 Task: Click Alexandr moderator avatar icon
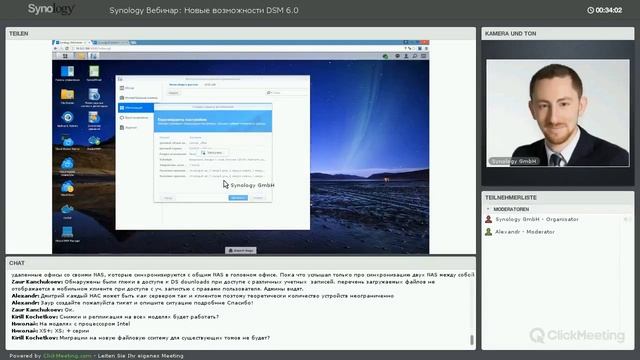tap(489, 232)
